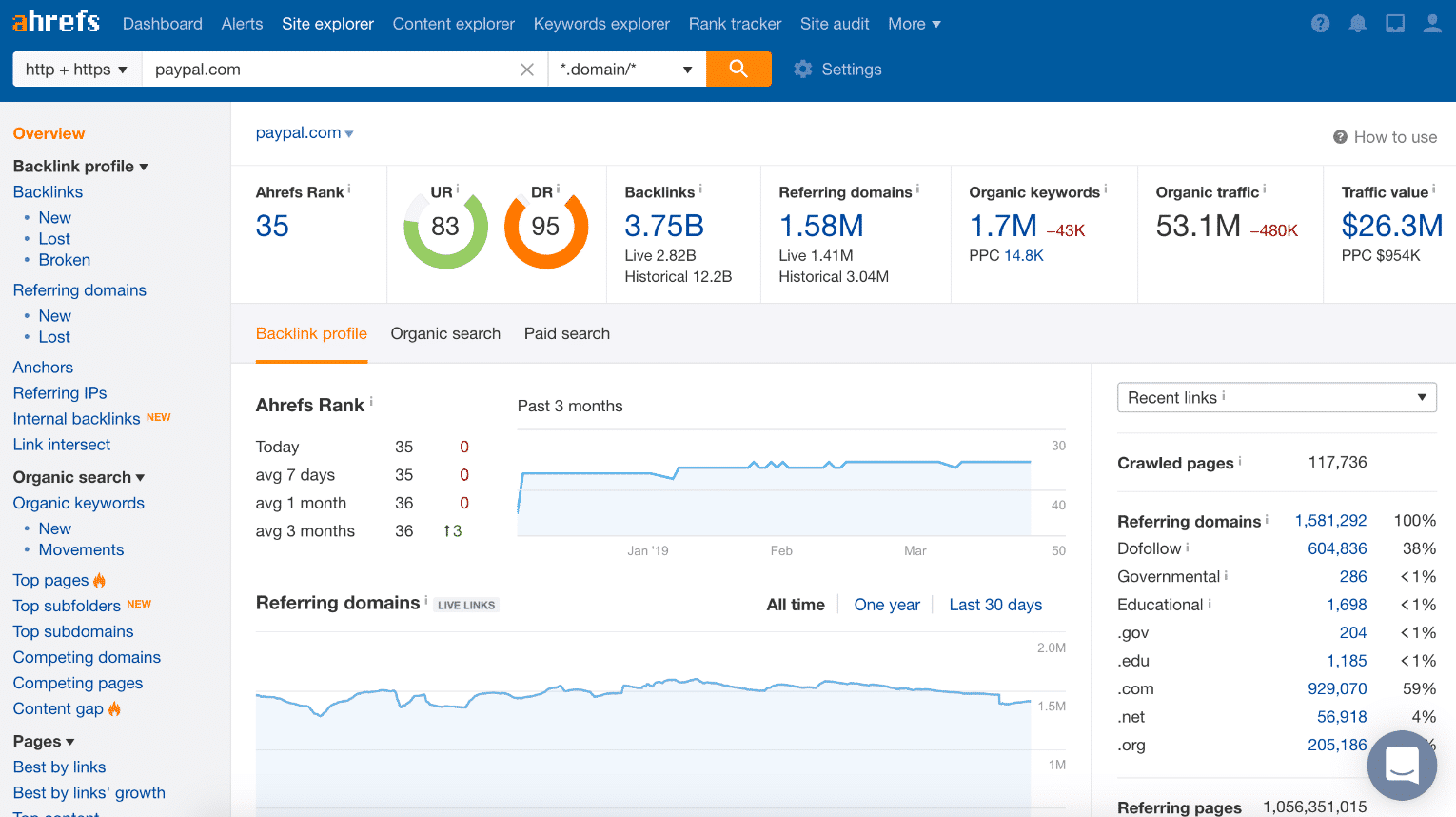
Task: Show Referring domains for Last 30 days
Action: 995,604
